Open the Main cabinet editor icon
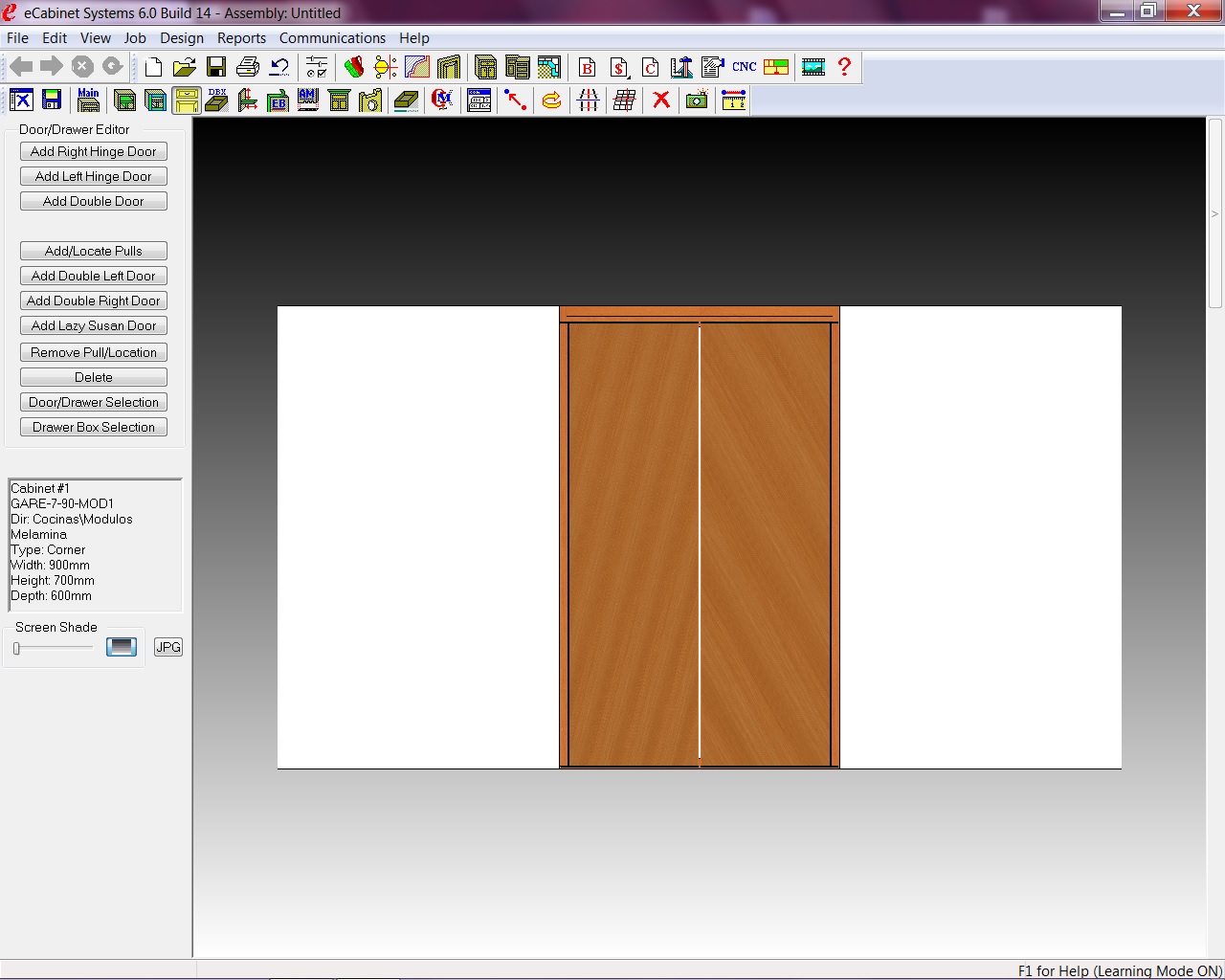 [88, 100]
